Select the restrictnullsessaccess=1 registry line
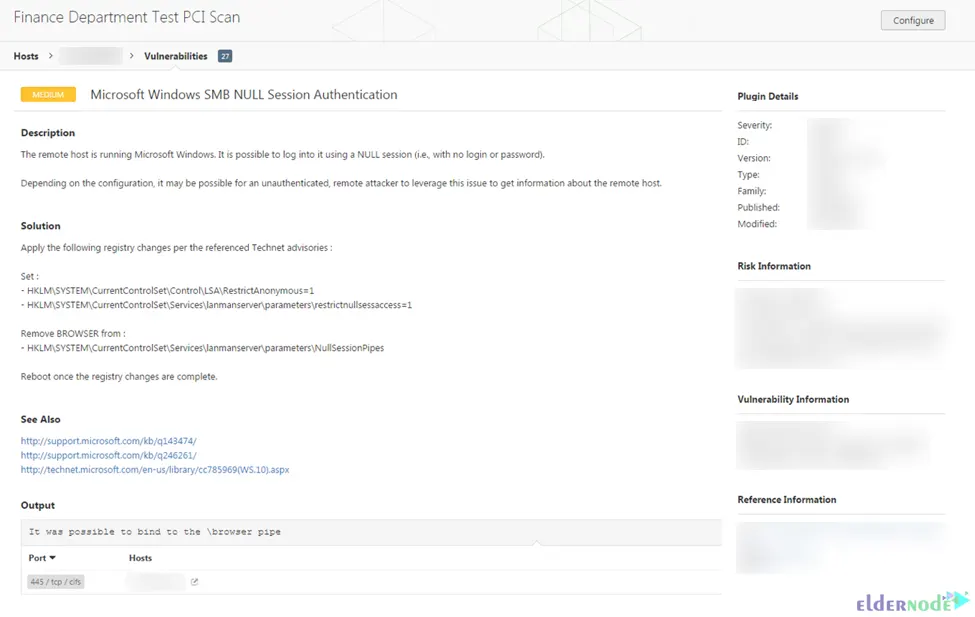Image resolution: width=975 pixels, height=617 pixels. pos(216,305)
